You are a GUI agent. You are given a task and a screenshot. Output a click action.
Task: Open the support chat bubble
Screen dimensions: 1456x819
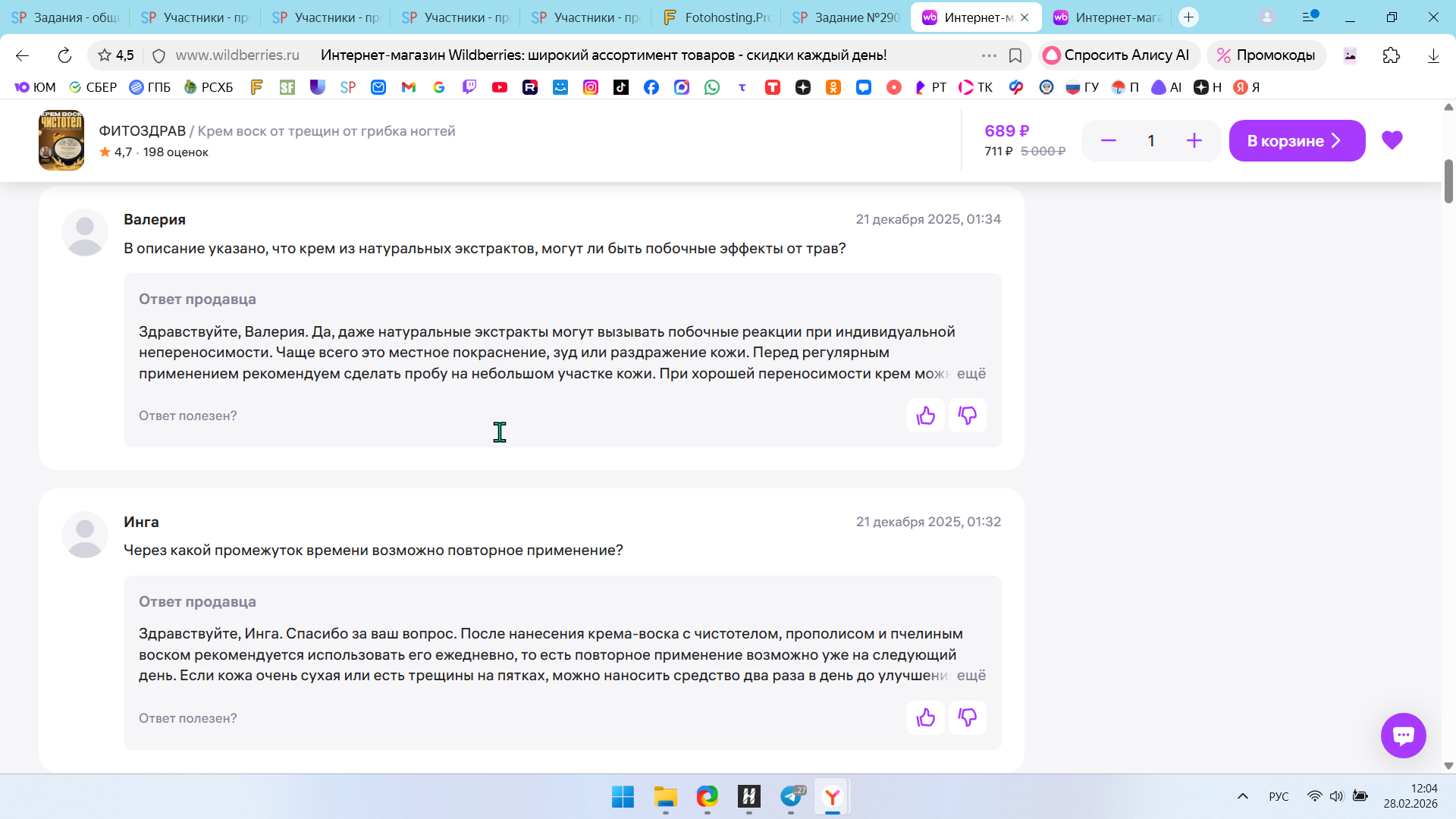pyautogui.click(x=1403, y=735)
